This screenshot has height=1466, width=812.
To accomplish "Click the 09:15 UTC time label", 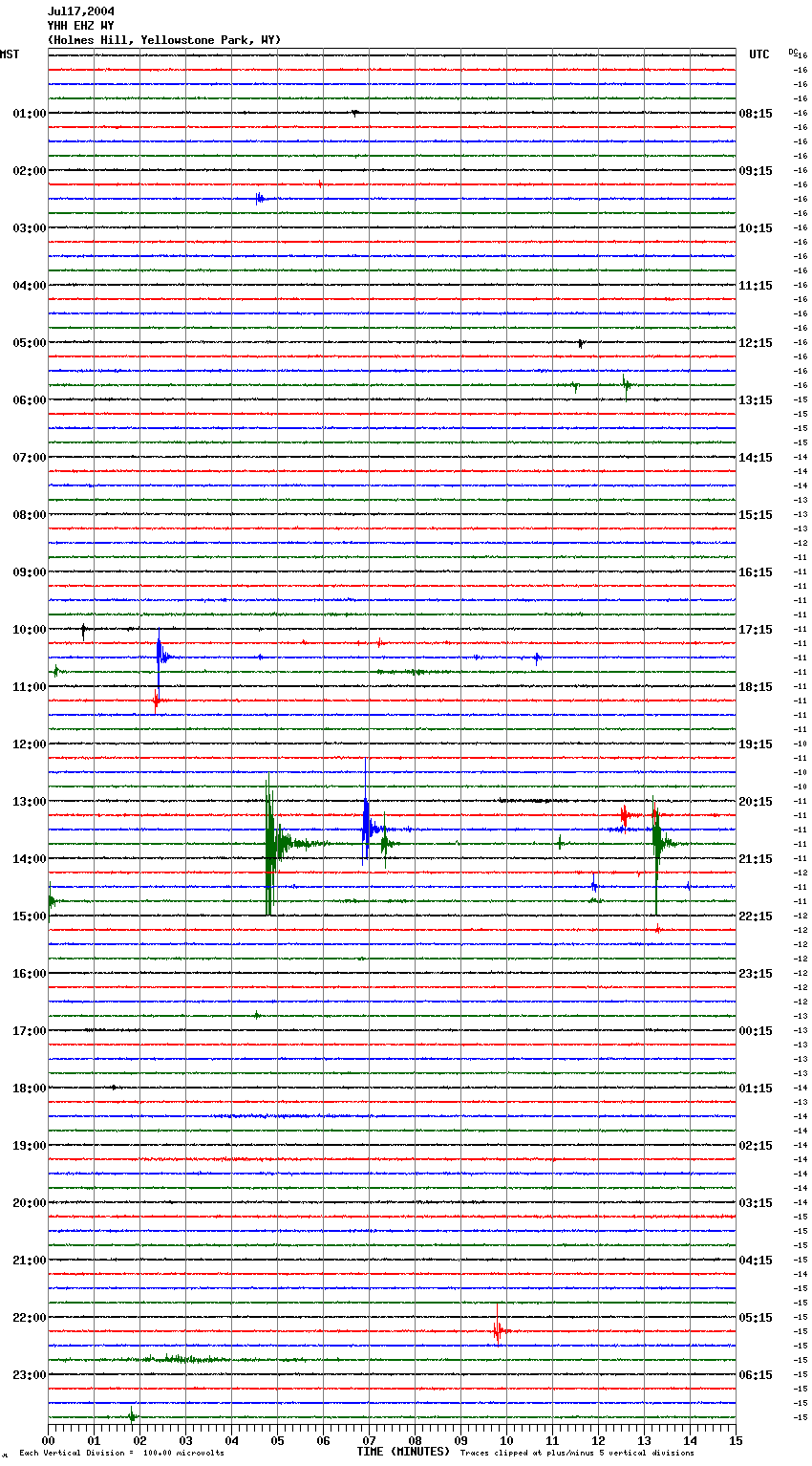I will (756, 171).
